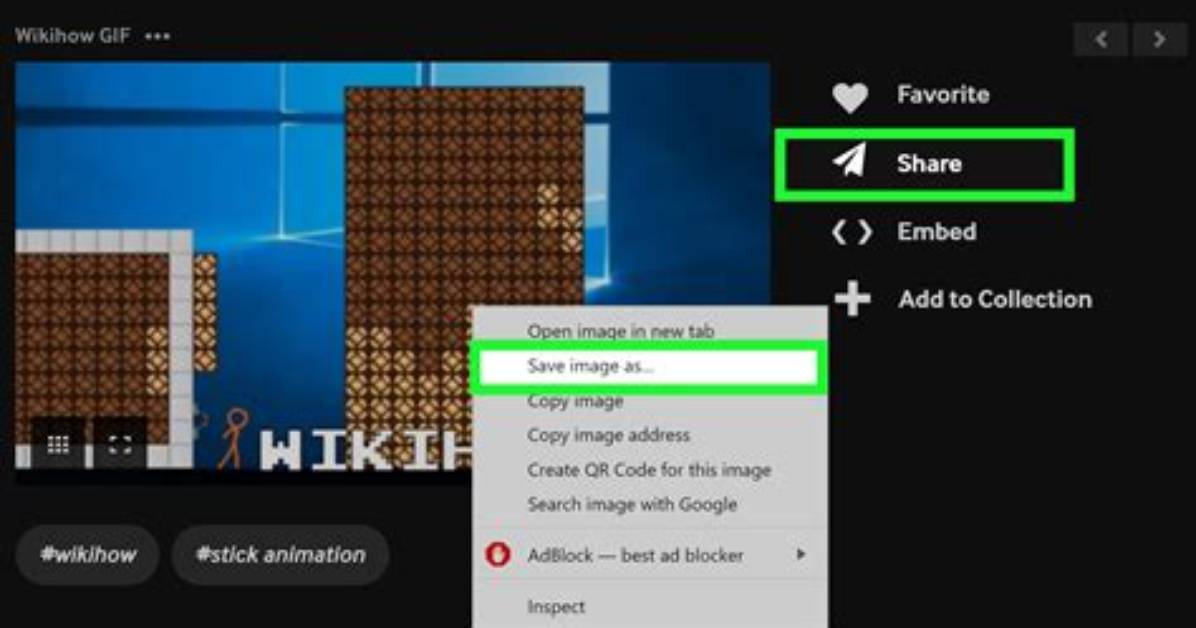Select Search image with Google
Viewport: 1196px width, 628px height.
(649, 504)
